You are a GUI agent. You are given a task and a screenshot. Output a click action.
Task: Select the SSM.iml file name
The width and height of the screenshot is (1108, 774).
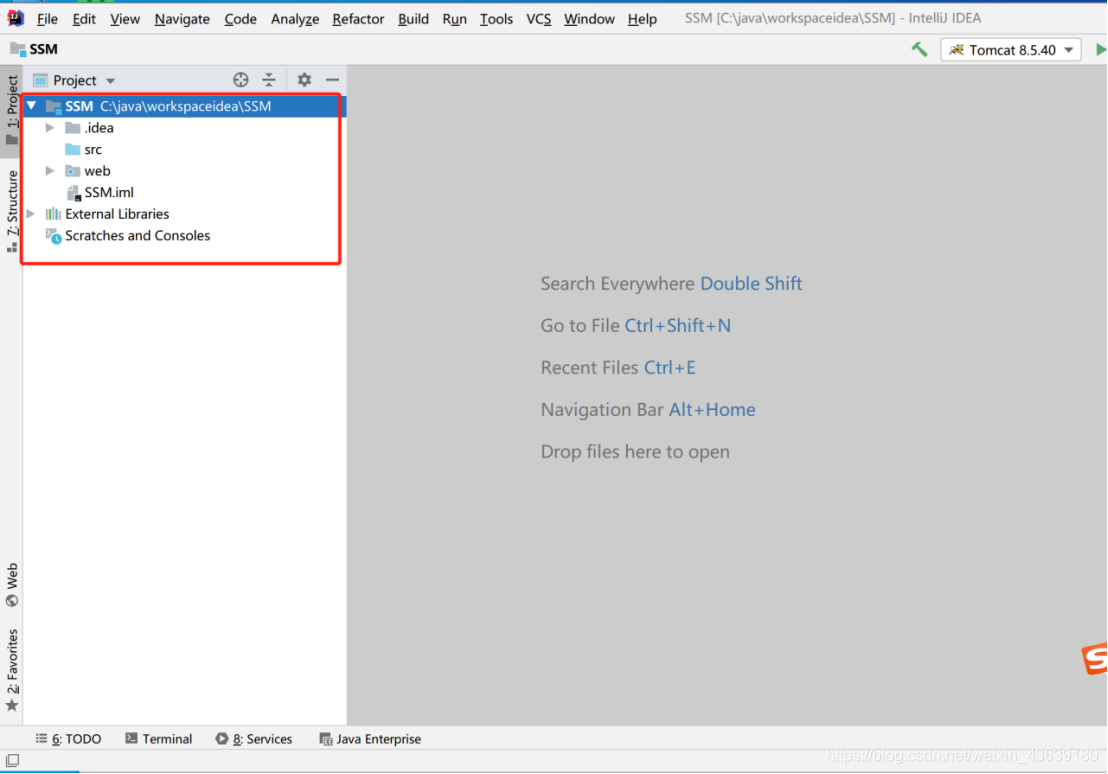pos(109,192)
